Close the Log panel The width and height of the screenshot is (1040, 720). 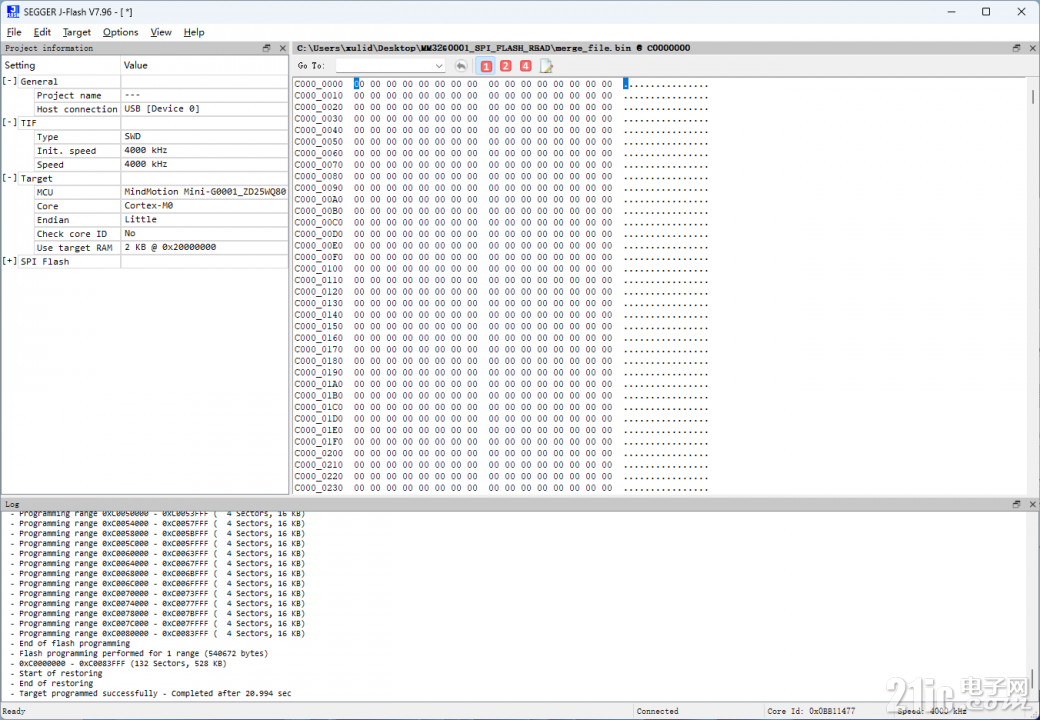[1032, 504]
